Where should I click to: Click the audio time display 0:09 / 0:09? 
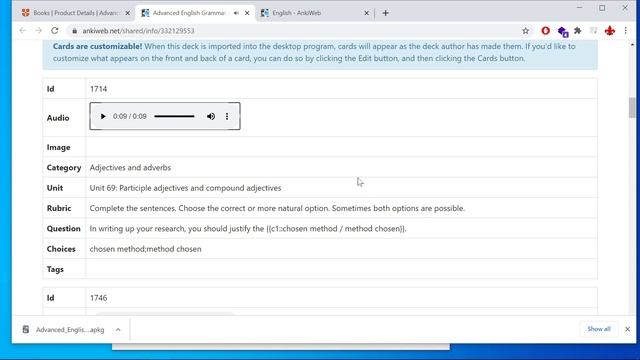pos(129,116)
